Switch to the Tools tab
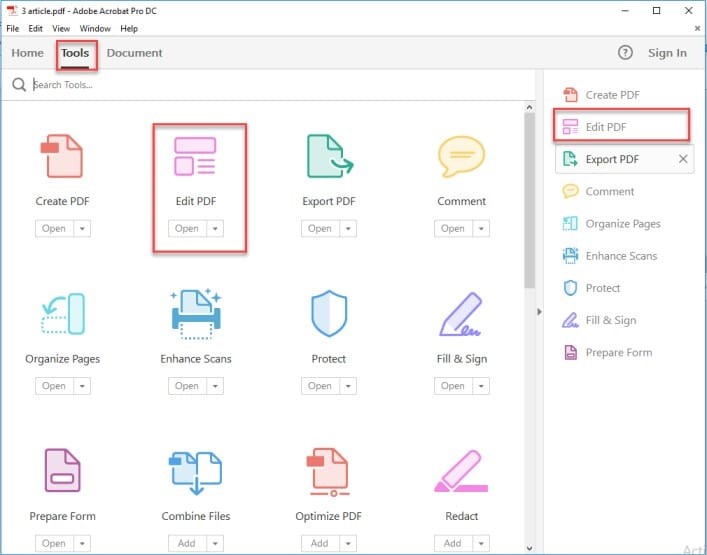Image resolution: width=707 pixels, height=555 pixels. pyautogui.click(x=75, y=54)
